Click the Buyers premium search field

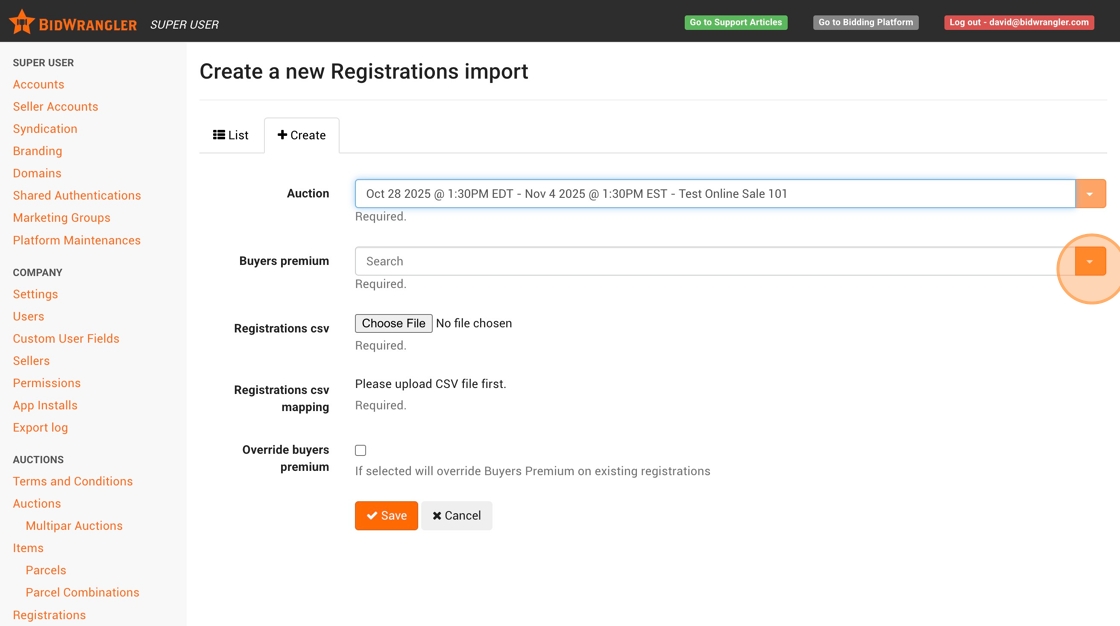(x=714, y=262)
